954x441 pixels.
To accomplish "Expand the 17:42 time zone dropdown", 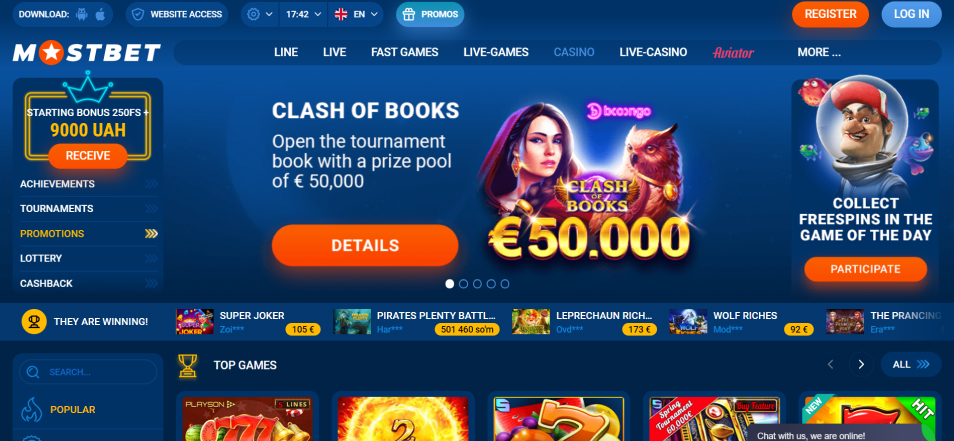I will click(x=303, y=15).
